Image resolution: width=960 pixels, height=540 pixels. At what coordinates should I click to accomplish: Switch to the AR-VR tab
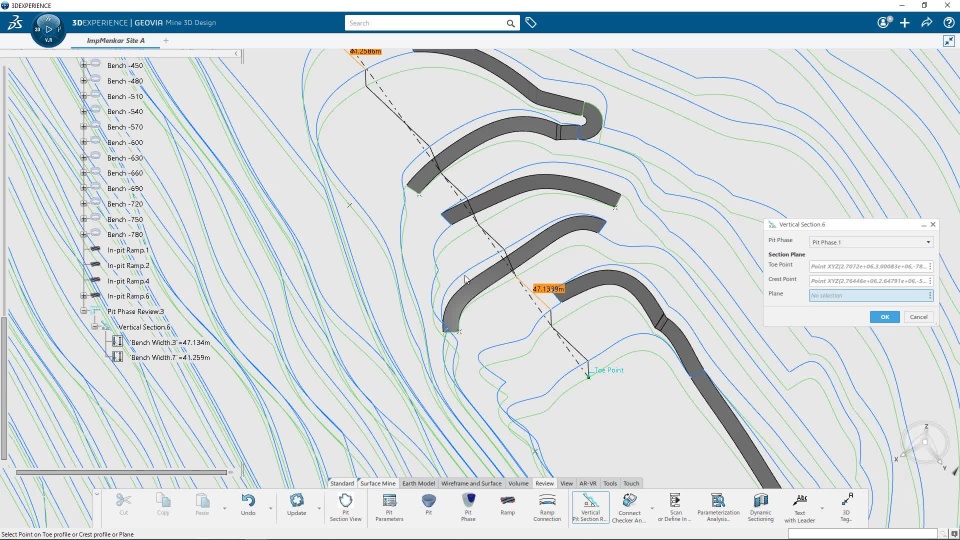587,483
